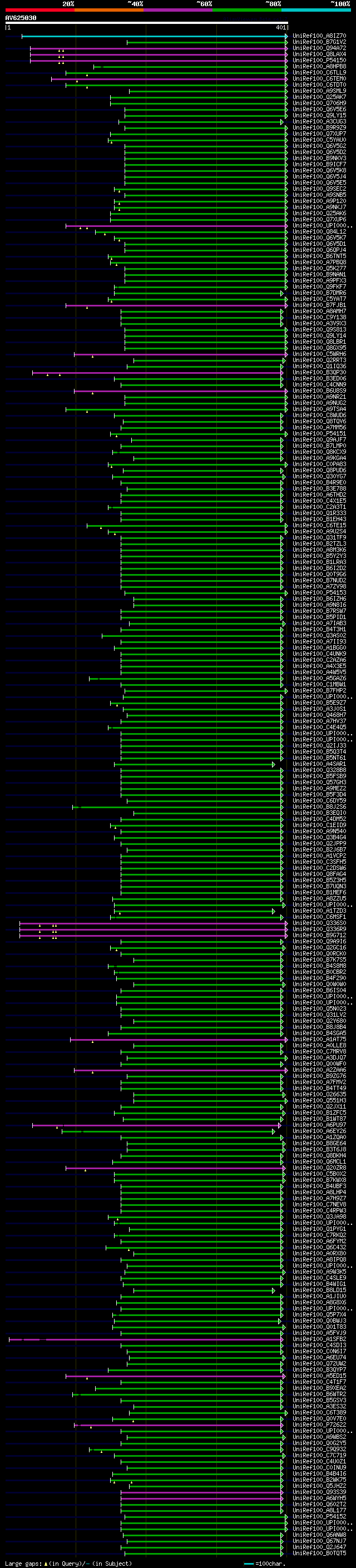Select the UniRef100_Q336S0 label

pos(319,923)
